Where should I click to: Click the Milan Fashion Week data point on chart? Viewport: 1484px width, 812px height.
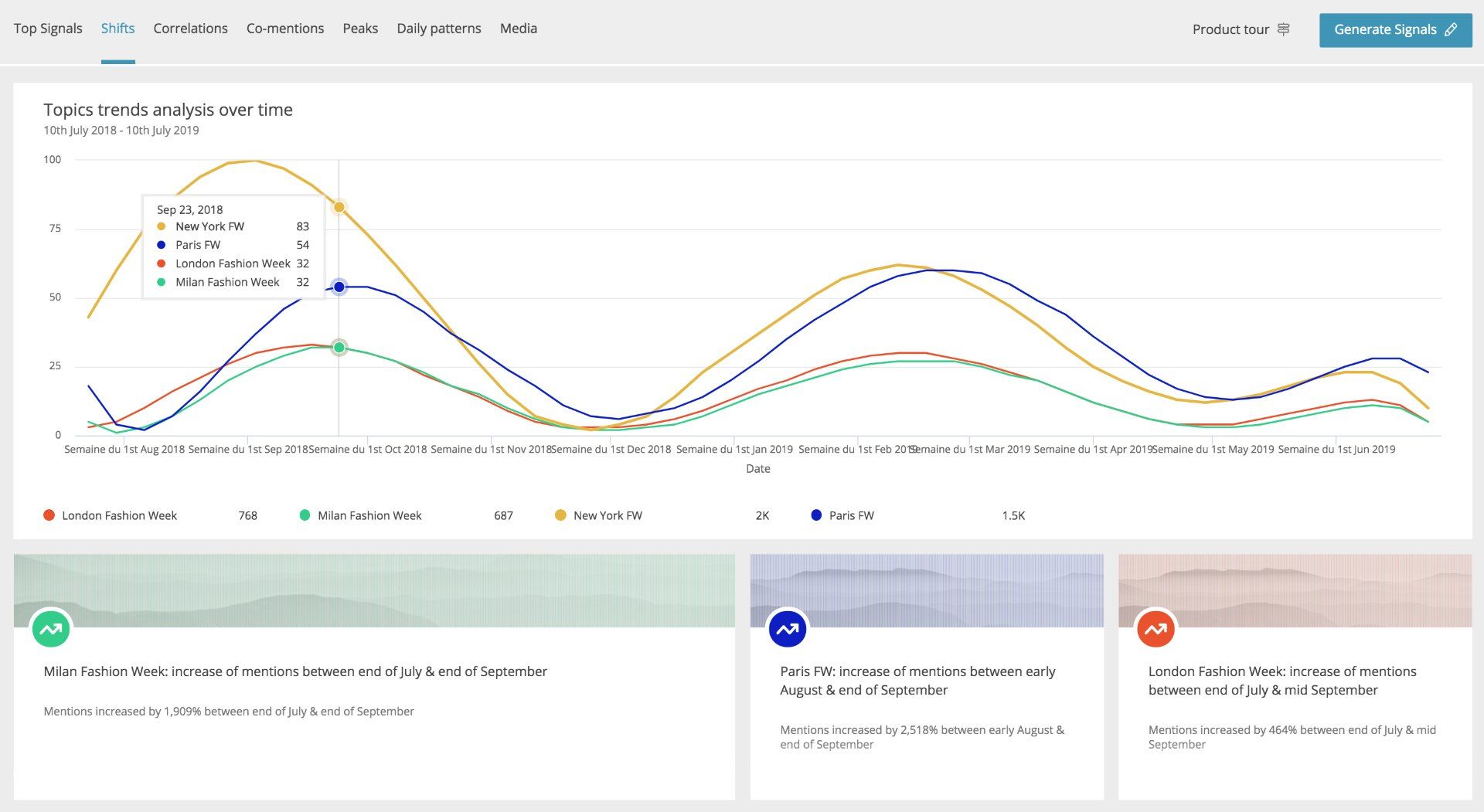point(339,348)
